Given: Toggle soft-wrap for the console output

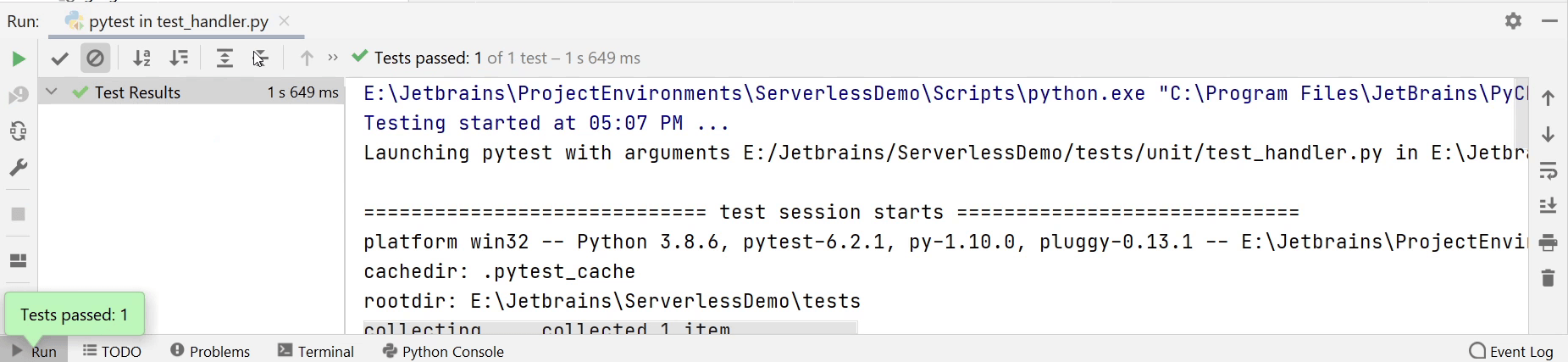Looking at the screenshot, I should pos(1548,170).
